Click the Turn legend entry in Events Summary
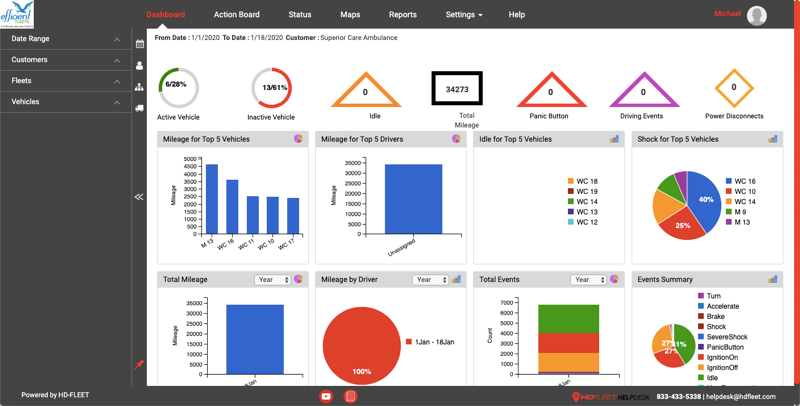The width and height of the screenshot is (800, 406). pyautogui.click(x=709, y=296)
